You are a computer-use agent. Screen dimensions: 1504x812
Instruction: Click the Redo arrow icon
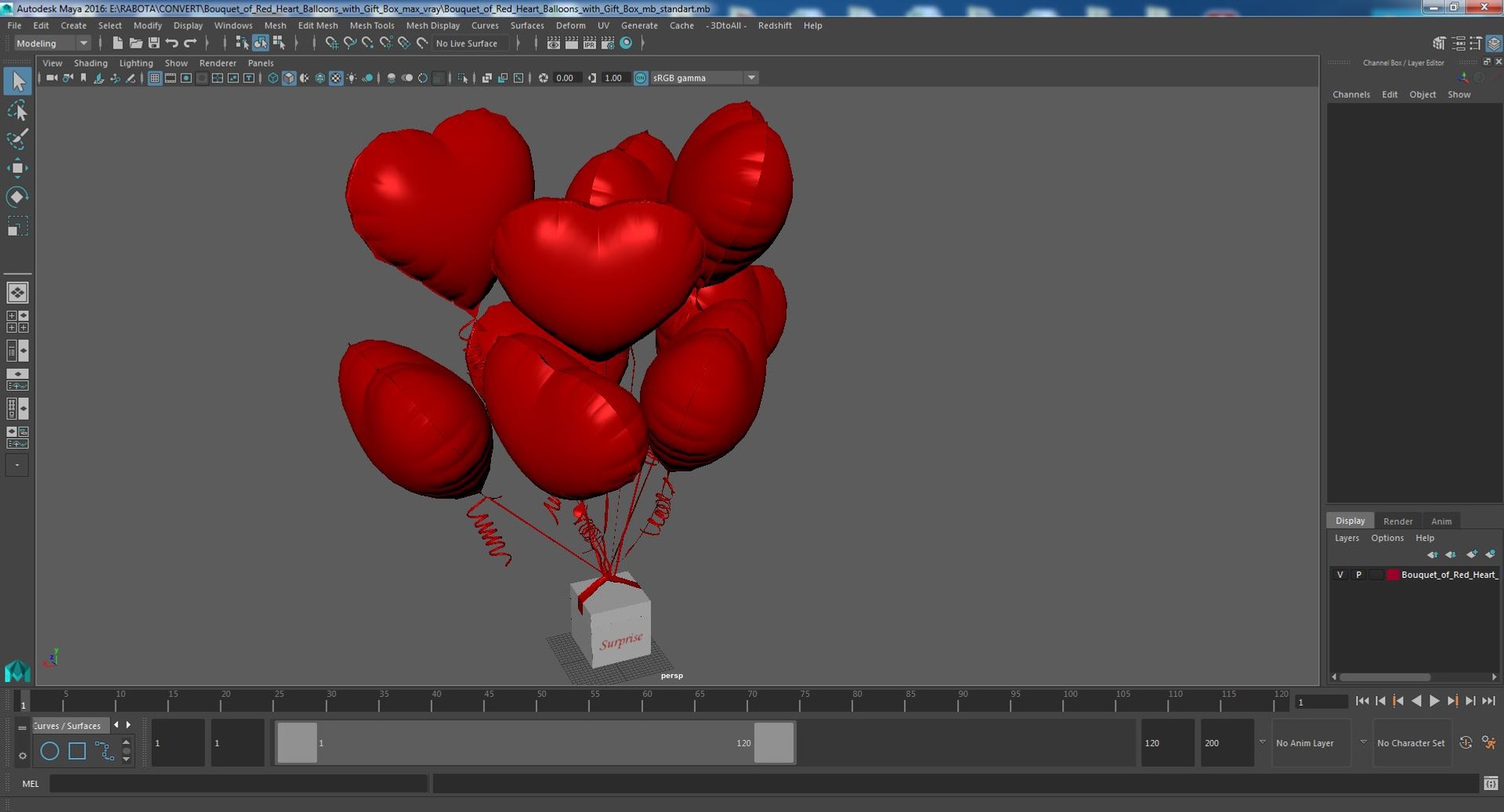pyautogui.click(x=190, y=43)
